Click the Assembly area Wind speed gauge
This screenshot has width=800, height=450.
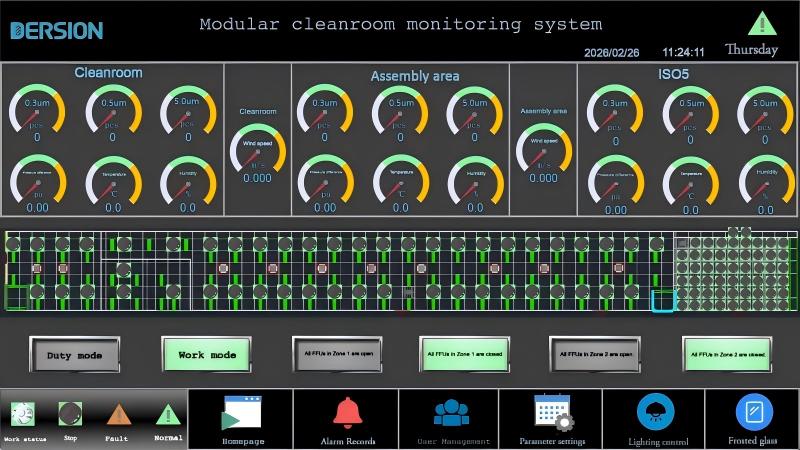pyautogui.click(x=543, y=148)
